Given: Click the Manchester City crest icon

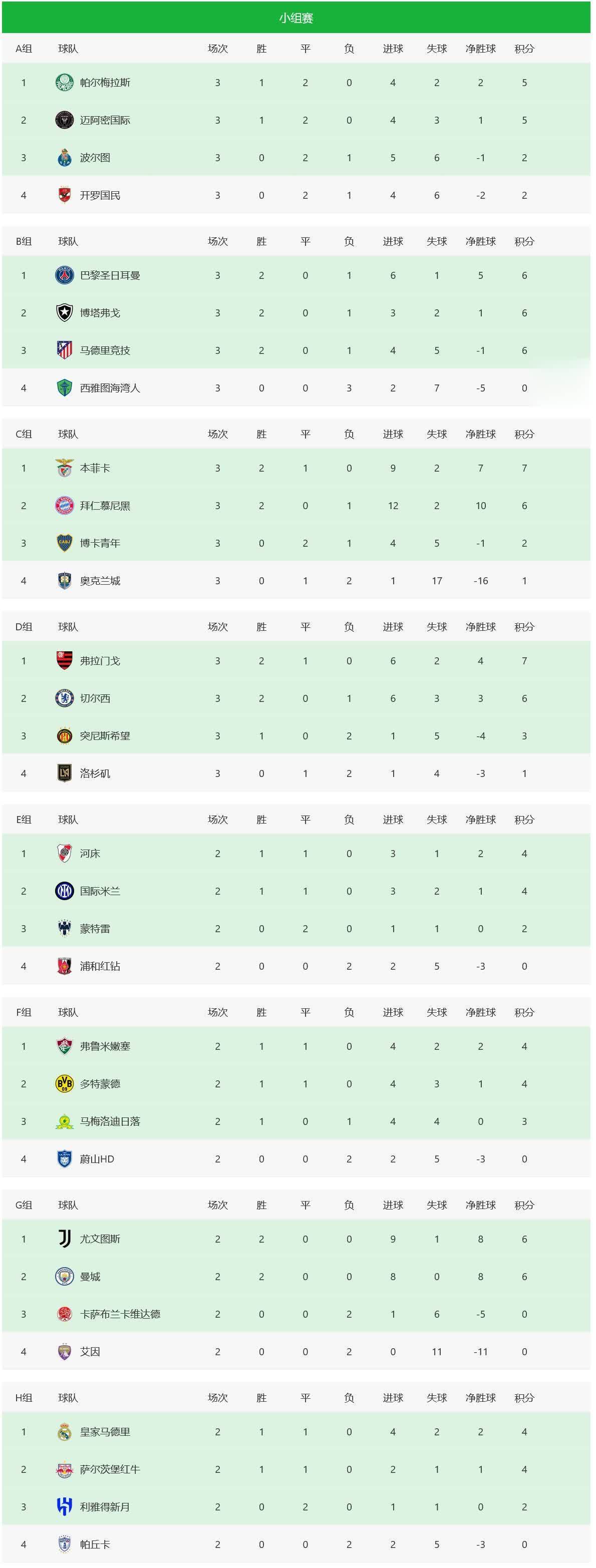Looking at the screenshot, I should coord(65,1277).
